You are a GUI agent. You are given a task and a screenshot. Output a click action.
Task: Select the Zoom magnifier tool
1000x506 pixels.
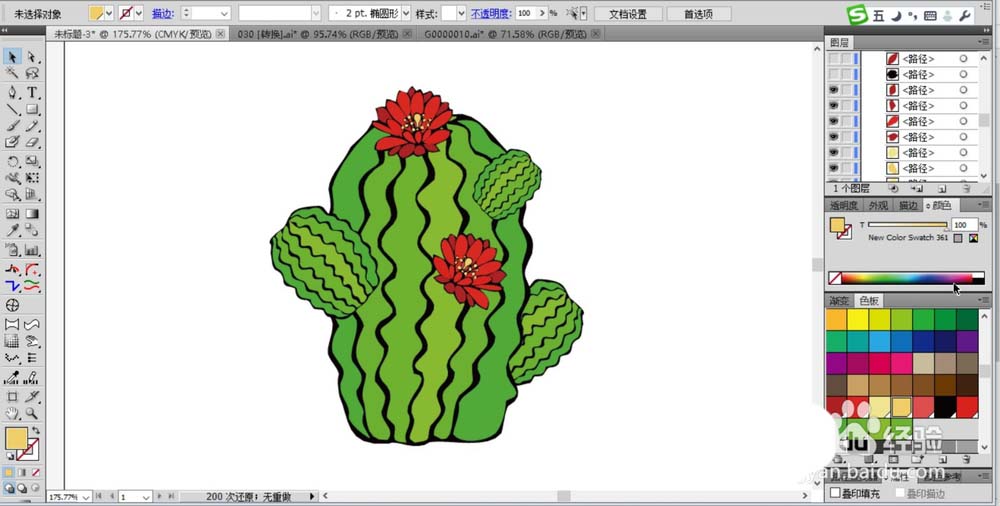[32, 413]
